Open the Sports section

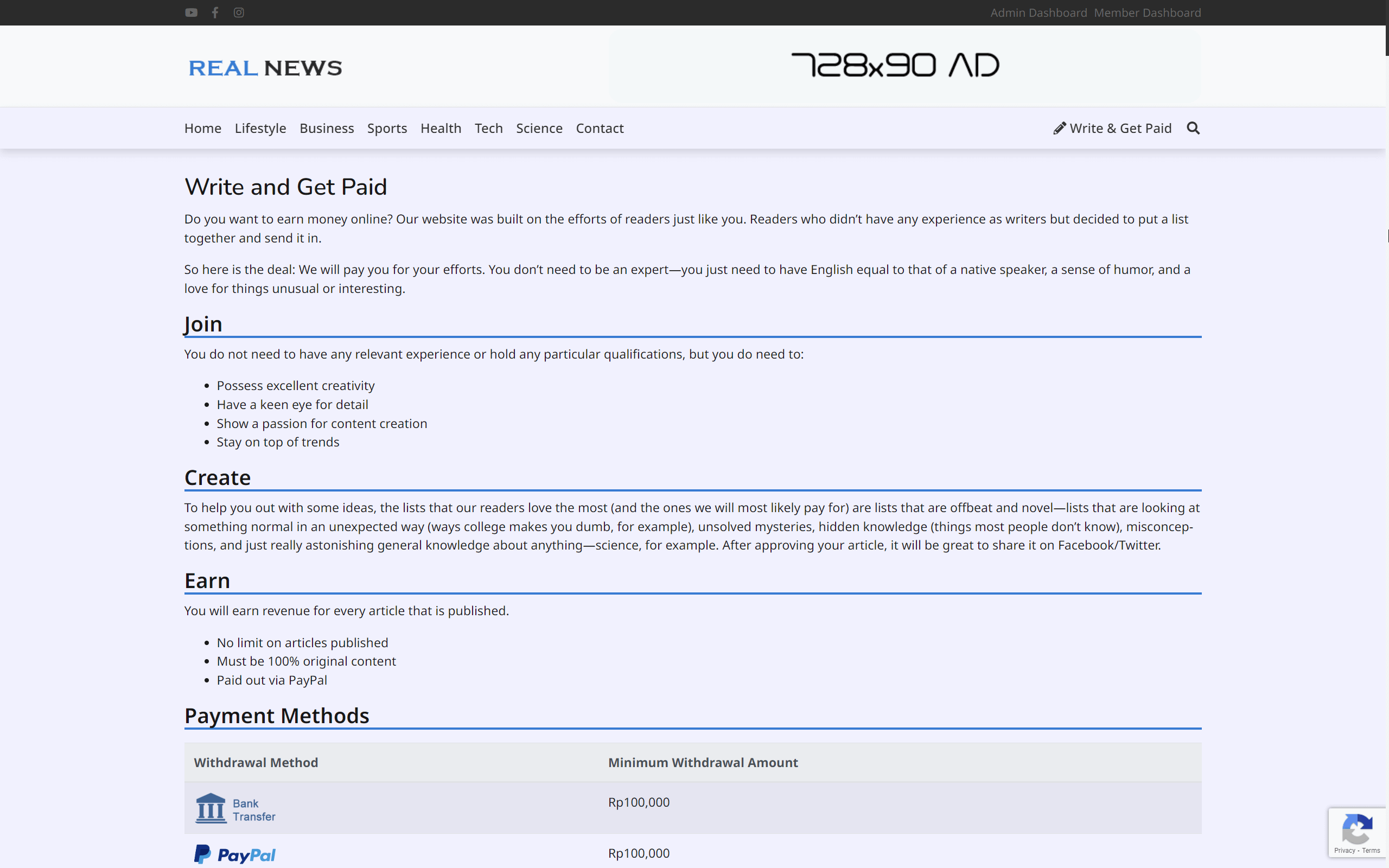tap(387, 128)
